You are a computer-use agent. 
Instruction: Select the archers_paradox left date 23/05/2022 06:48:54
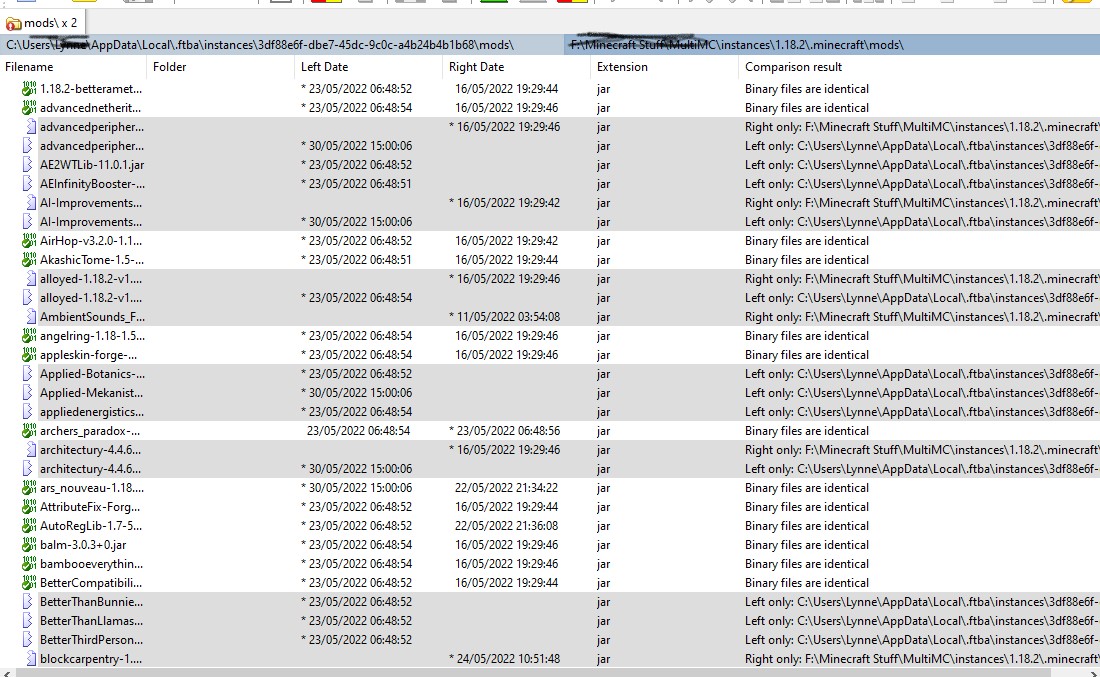358,430
